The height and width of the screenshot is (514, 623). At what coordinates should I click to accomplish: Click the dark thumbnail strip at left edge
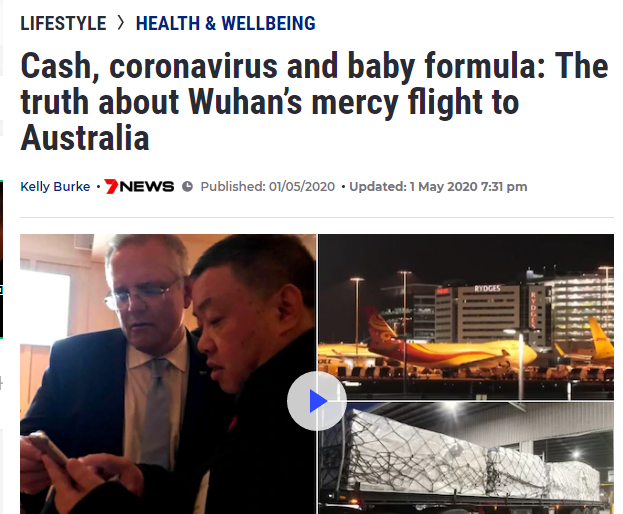[2, 259]
